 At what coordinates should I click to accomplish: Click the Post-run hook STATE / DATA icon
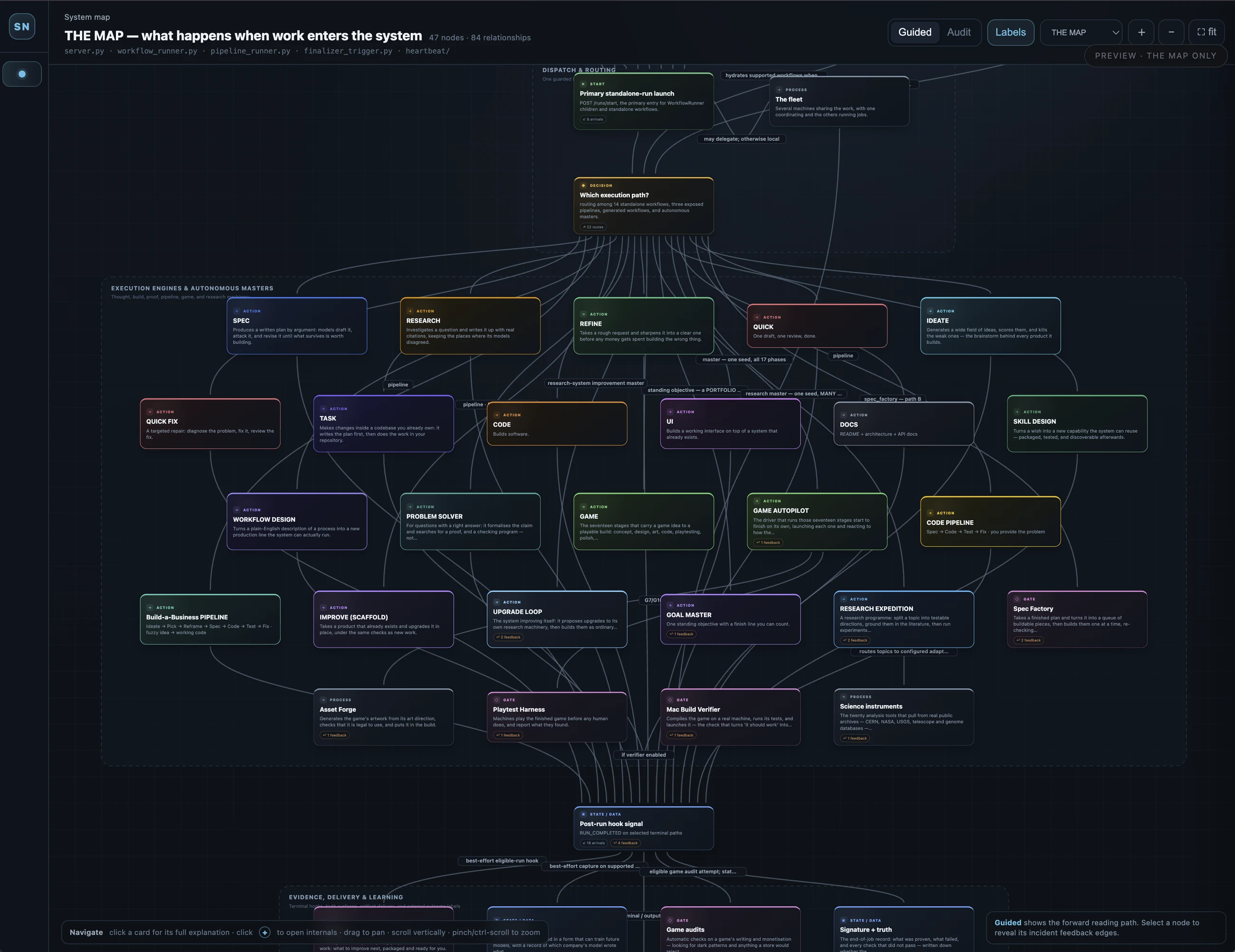pyautogui.click(x=583, y=815)
